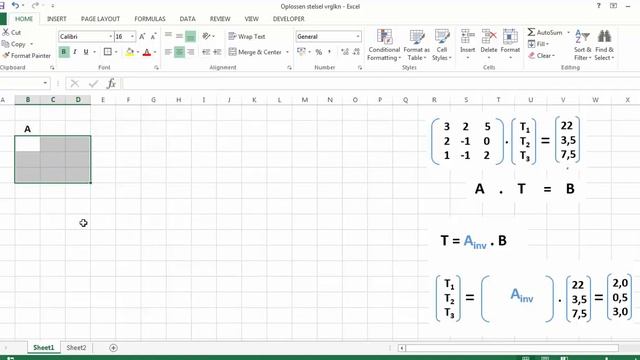Open the Merge & Center dropdown arrow

click(x=287, y=52)
